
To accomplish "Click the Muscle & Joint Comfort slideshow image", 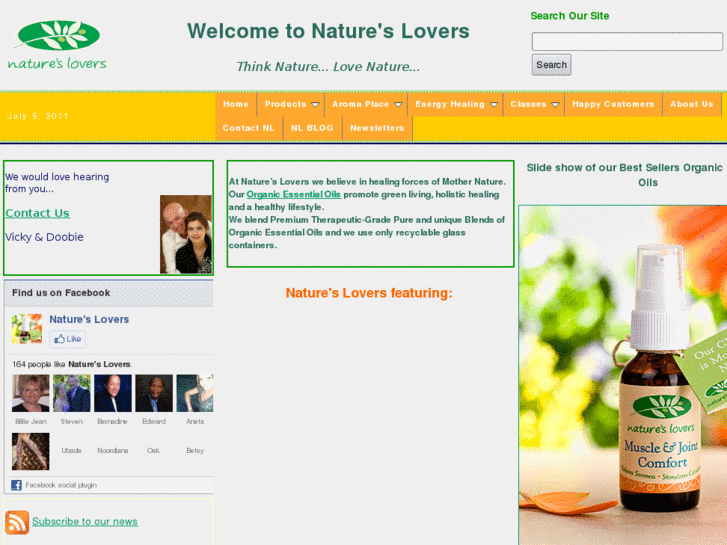I will pos(623,375).
